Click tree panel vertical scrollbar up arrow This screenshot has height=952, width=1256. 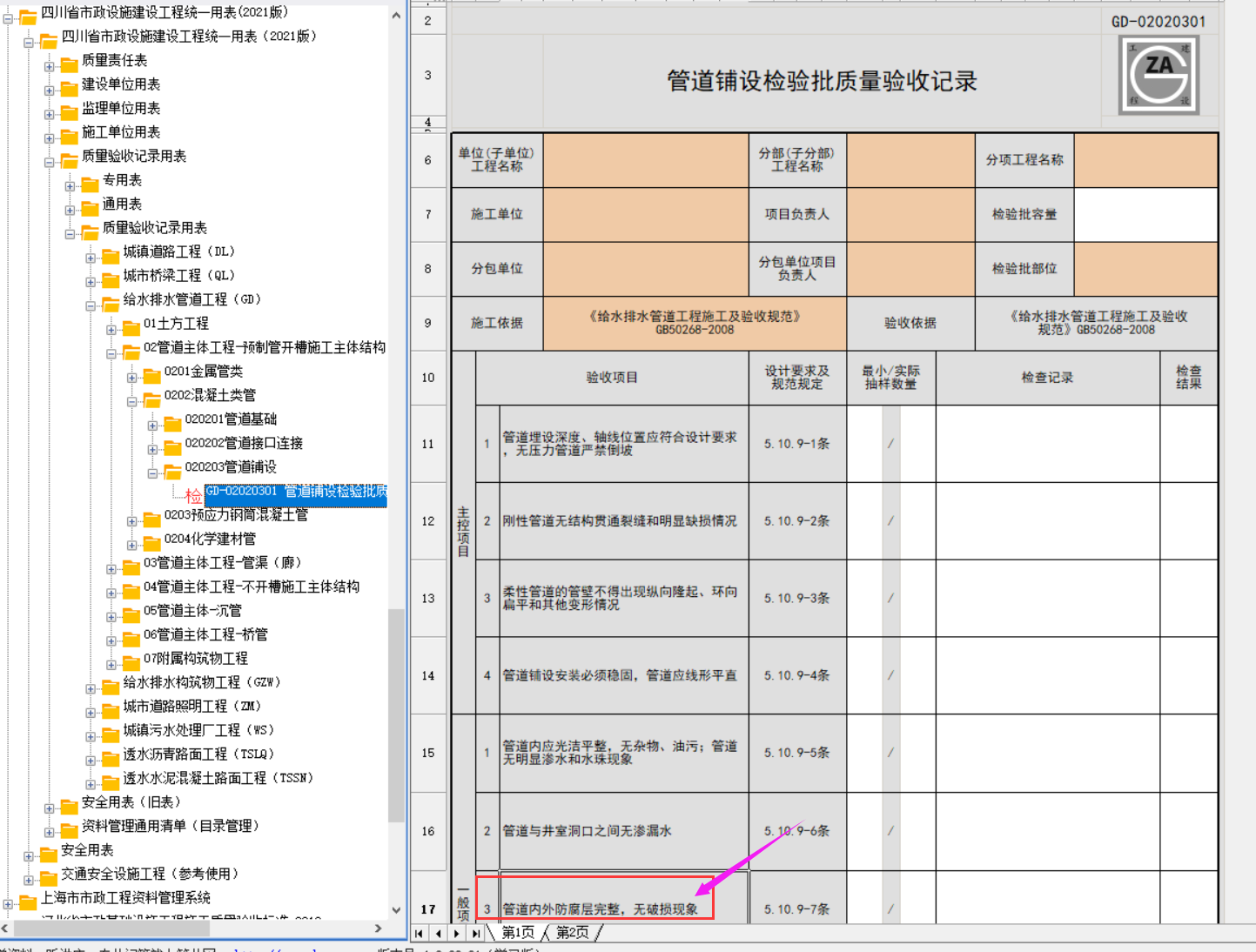click(x=396, y=15)
